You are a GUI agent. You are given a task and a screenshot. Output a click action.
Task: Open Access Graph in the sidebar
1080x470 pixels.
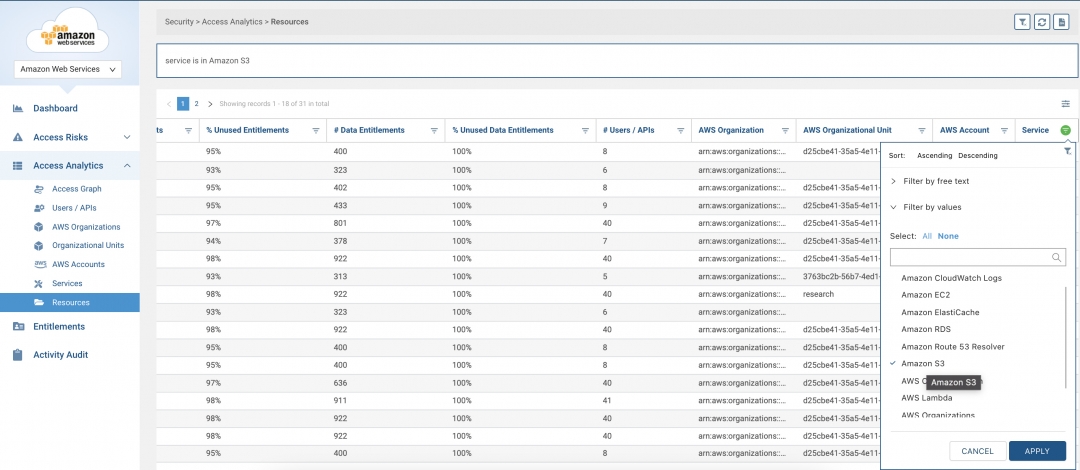pos(76,189)
